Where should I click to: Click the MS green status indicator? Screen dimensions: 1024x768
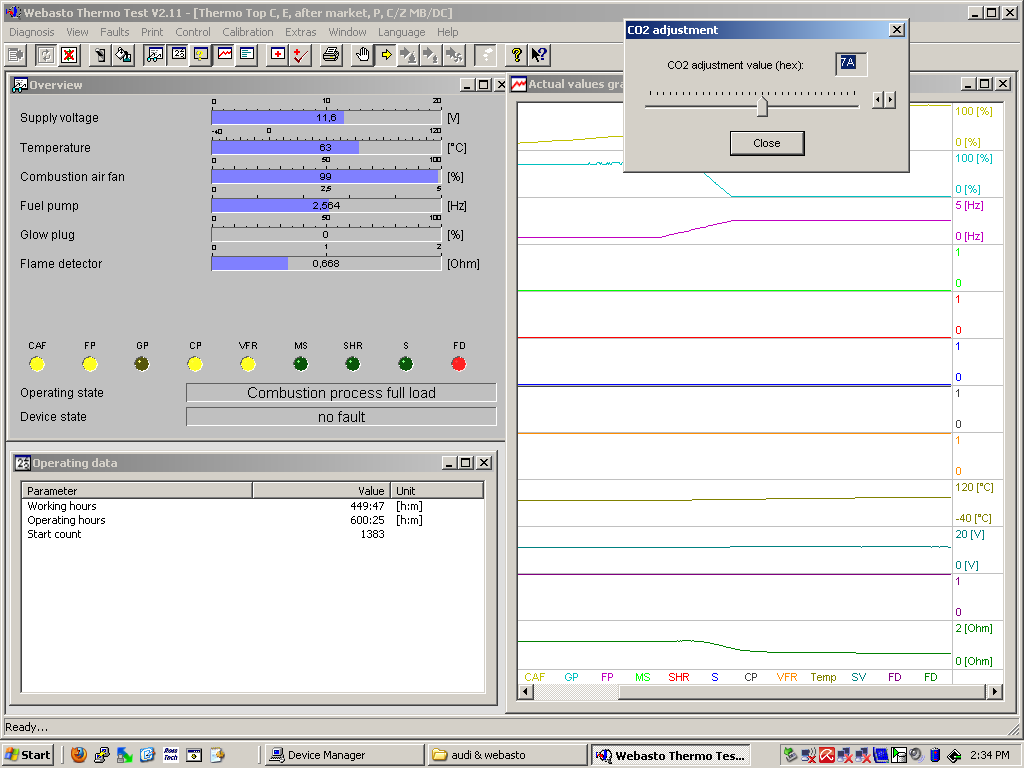[301, 364]
